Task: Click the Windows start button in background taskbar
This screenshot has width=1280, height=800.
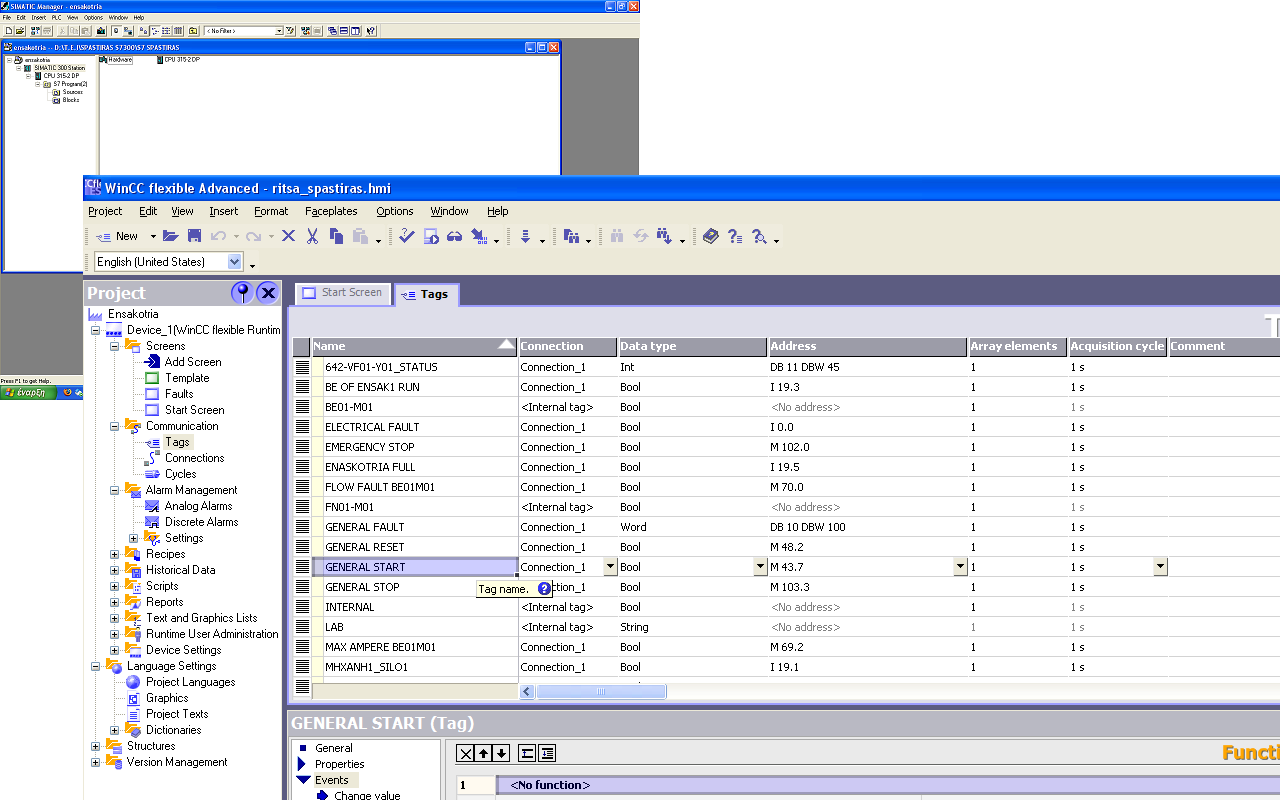Action: tap(28, 392)
